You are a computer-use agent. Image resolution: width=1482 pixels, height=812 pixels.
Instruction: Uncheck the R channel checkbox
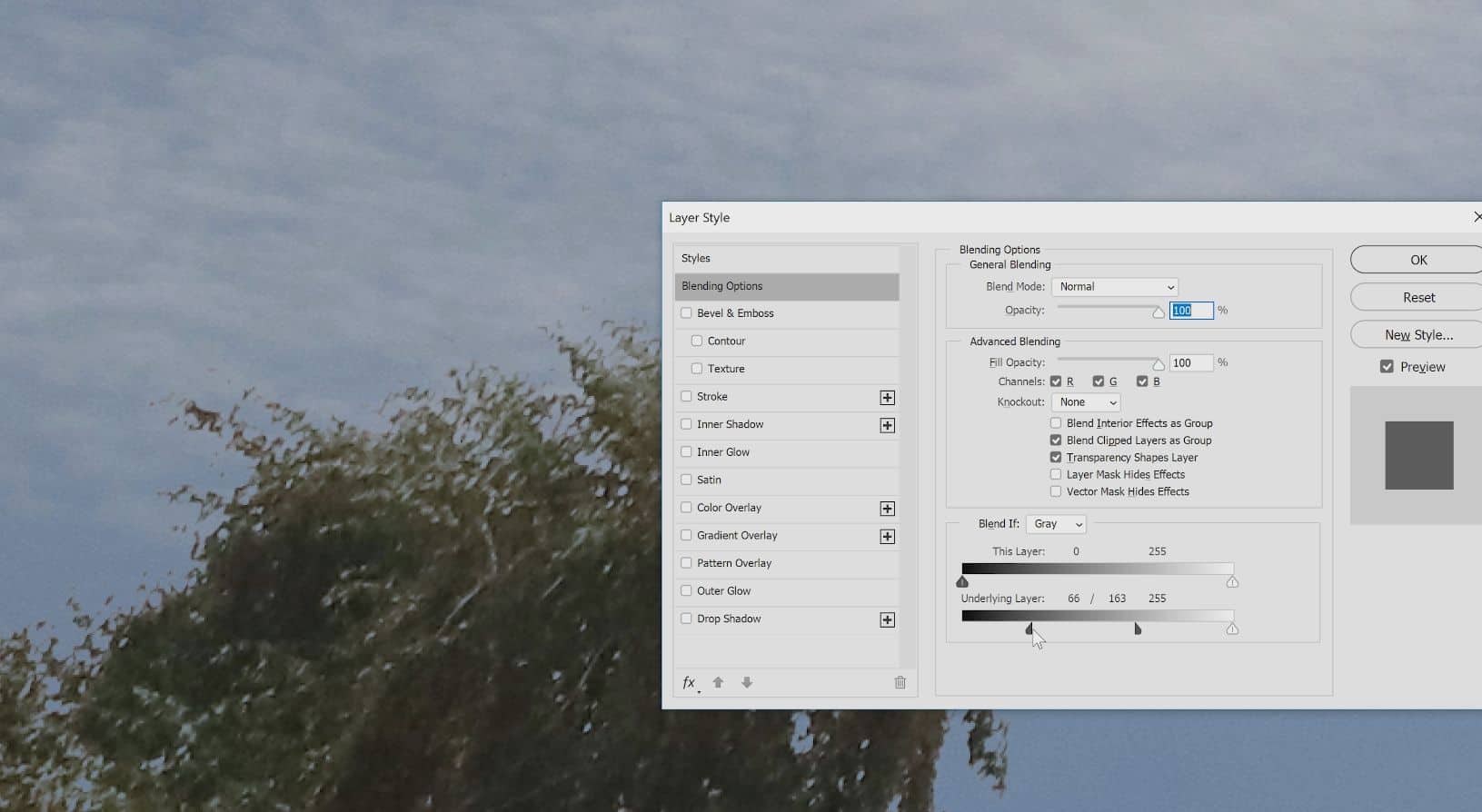[x=1056, y=381]
